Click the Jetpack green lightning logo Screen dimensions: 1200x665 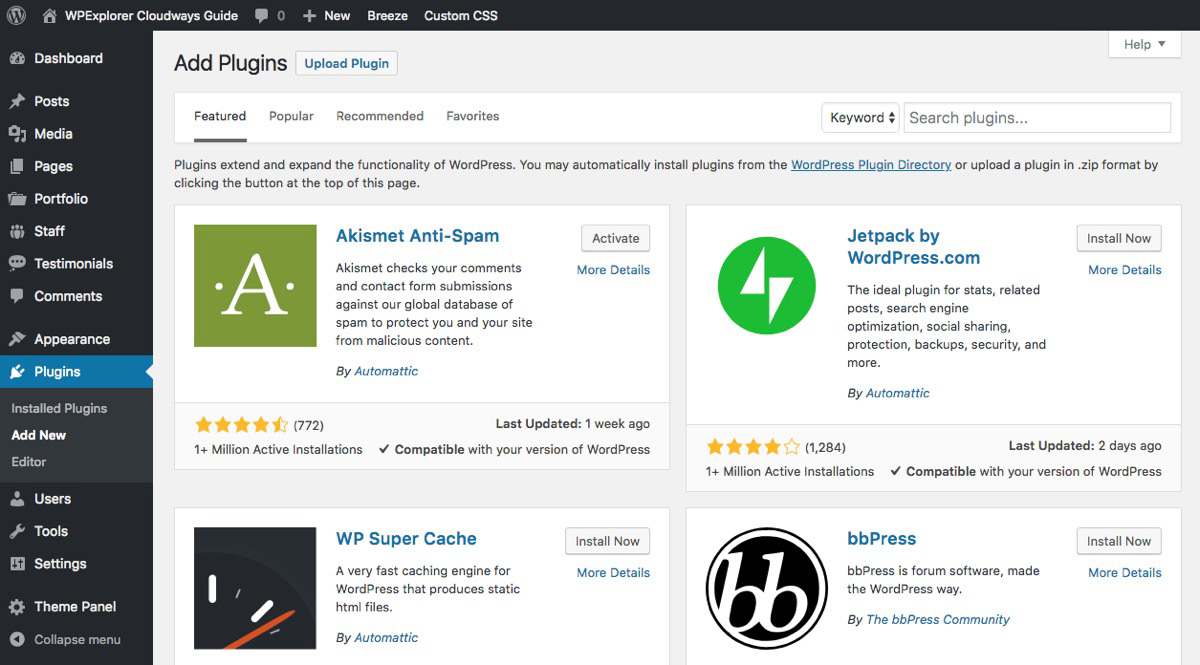pyautogui.click(x=766, y=286)
